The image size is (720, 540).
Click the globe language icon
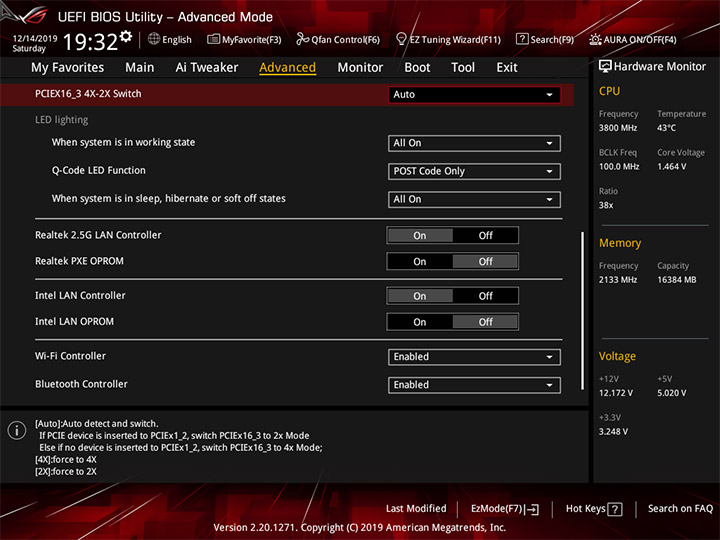click(154, 39)
